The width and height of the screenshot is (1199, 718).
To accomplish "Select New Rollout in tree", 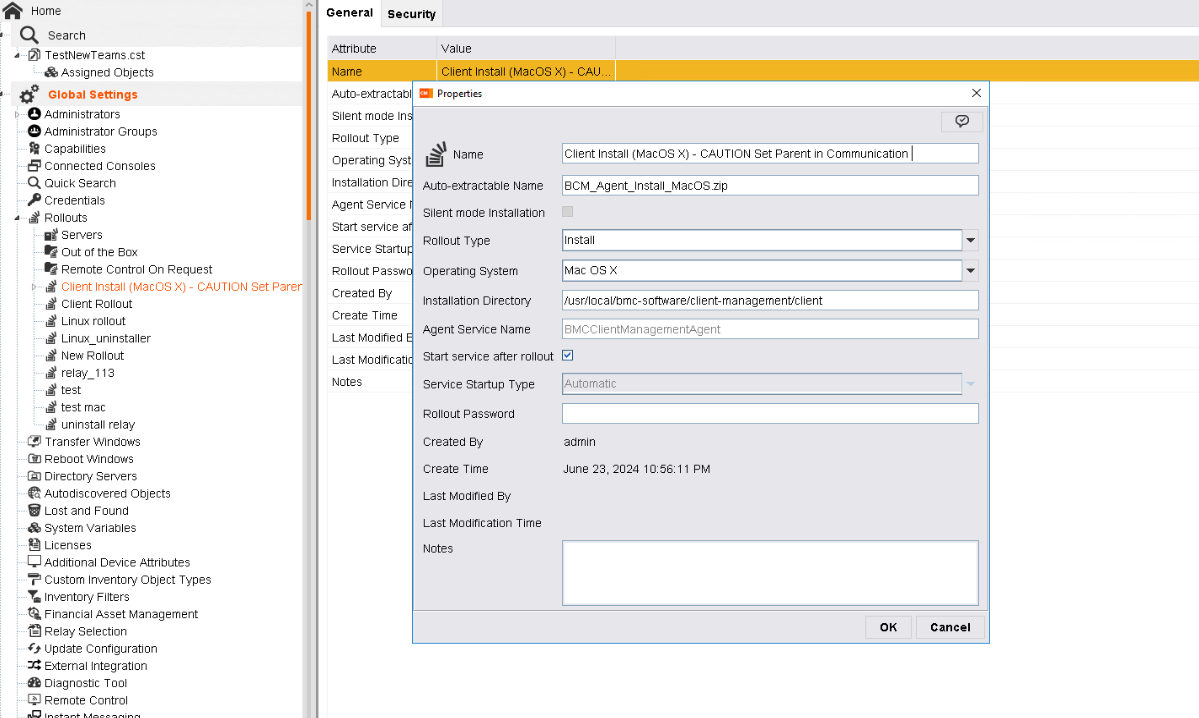I will [93, 356].
